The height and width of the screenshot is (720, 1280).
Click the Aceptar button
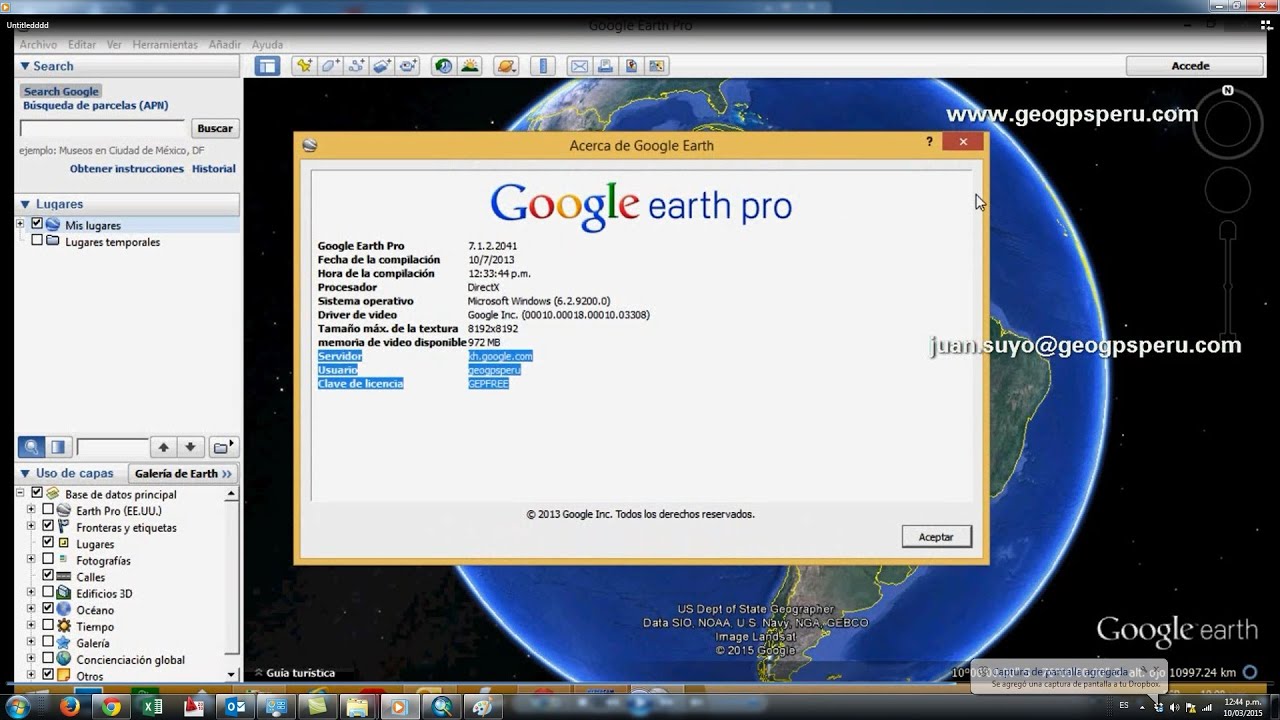pos(936,537)
